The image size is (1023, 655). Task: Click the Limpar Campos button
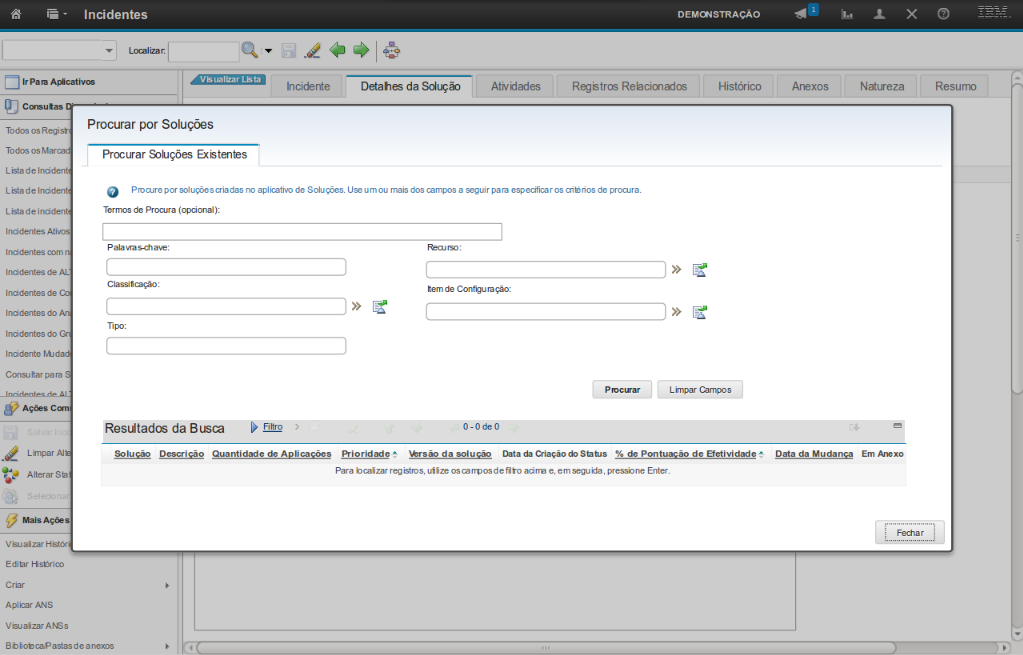(x=699, y=390)
